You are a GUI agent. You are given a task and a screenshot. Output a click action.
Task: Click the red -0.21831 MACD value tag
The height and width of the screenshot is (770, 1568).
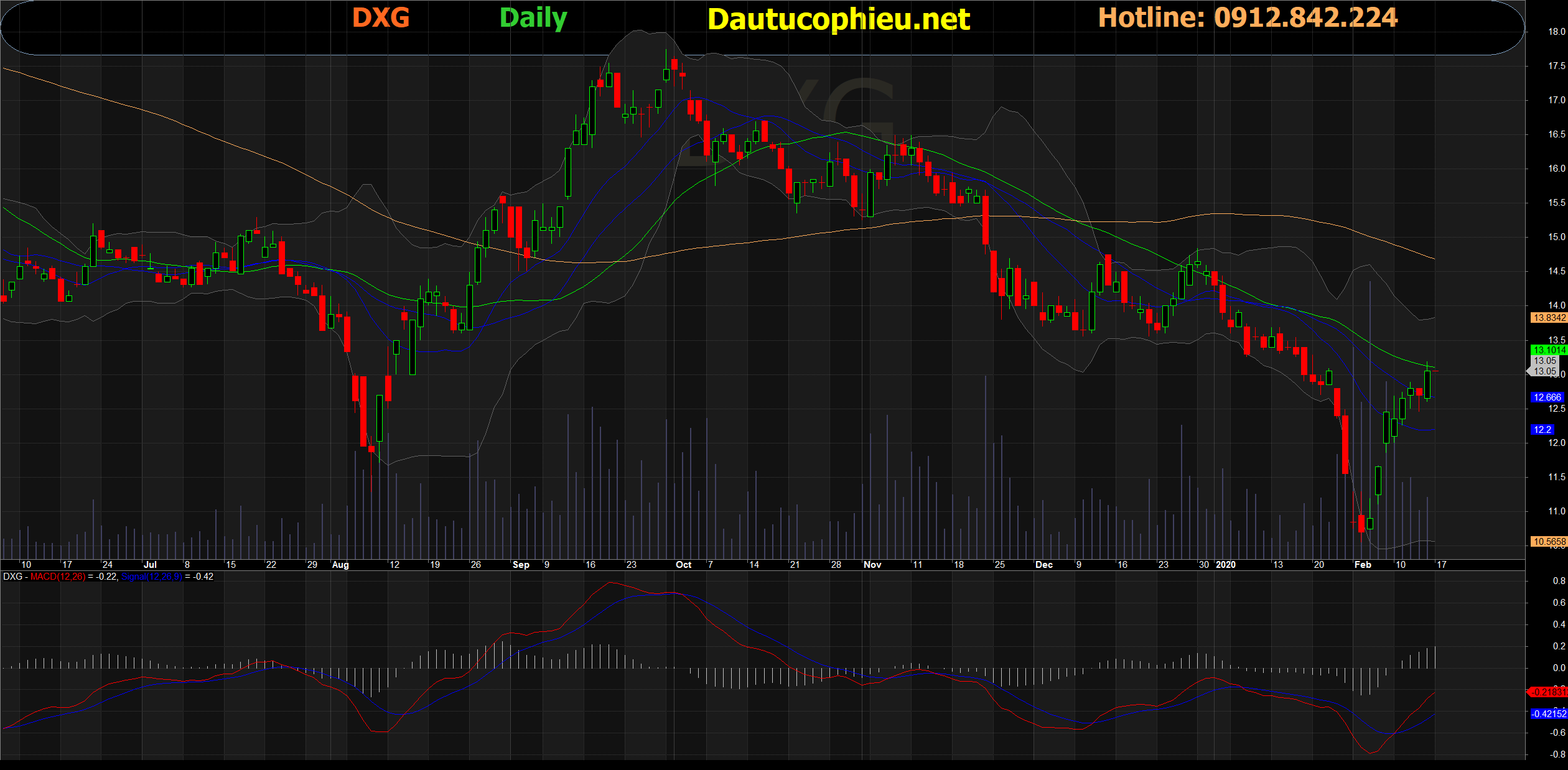coord(1548,692)
